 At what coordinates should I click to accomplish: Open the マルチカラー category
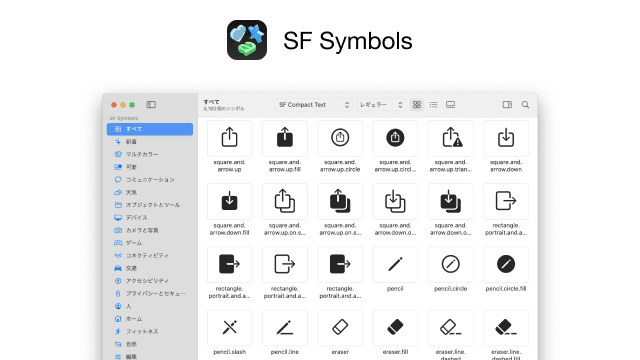[x=150, y=154]
